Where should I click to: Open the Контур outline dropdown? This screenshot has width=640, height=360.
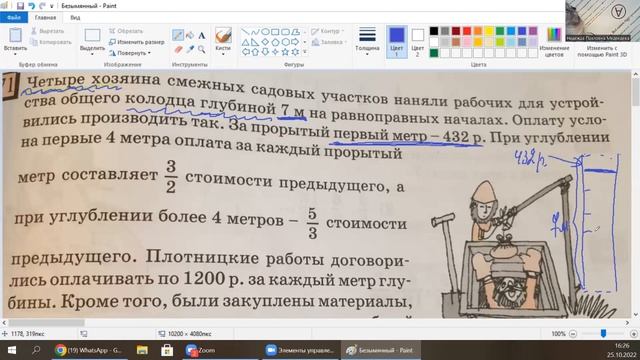coord(327,31)
